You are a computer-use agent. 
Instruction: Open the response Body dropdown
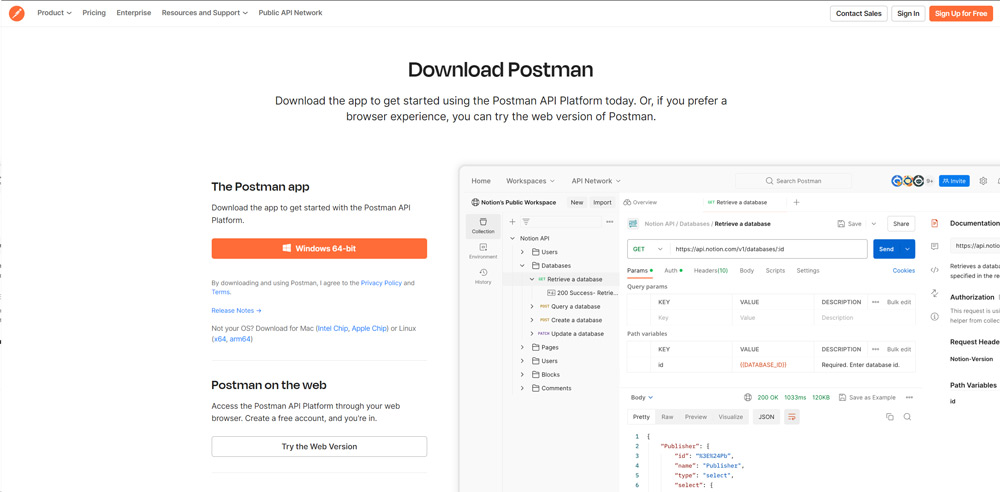(x=642, y=398)
